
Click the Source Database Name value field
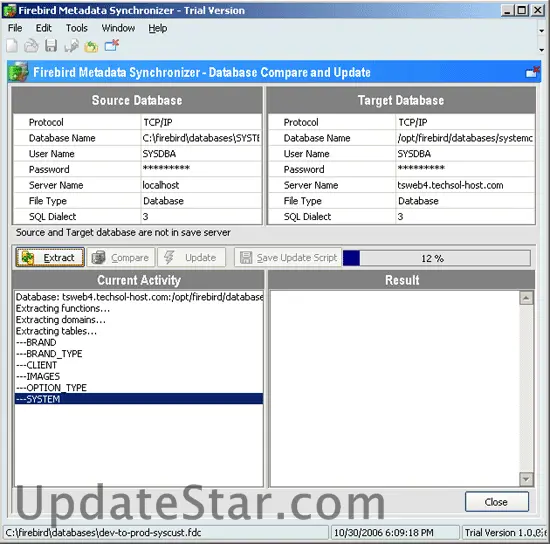pyautogui.click(x=201, y=138)
